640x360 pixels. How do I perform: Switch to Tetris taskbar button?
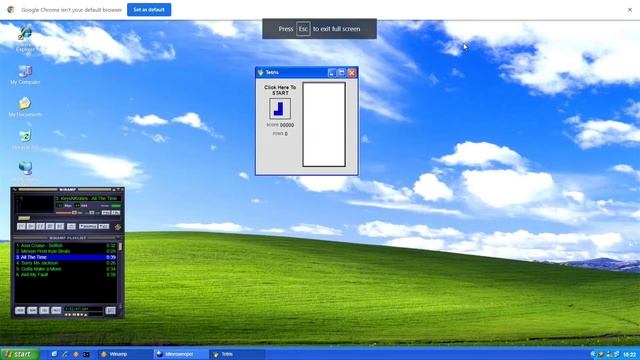237,354
